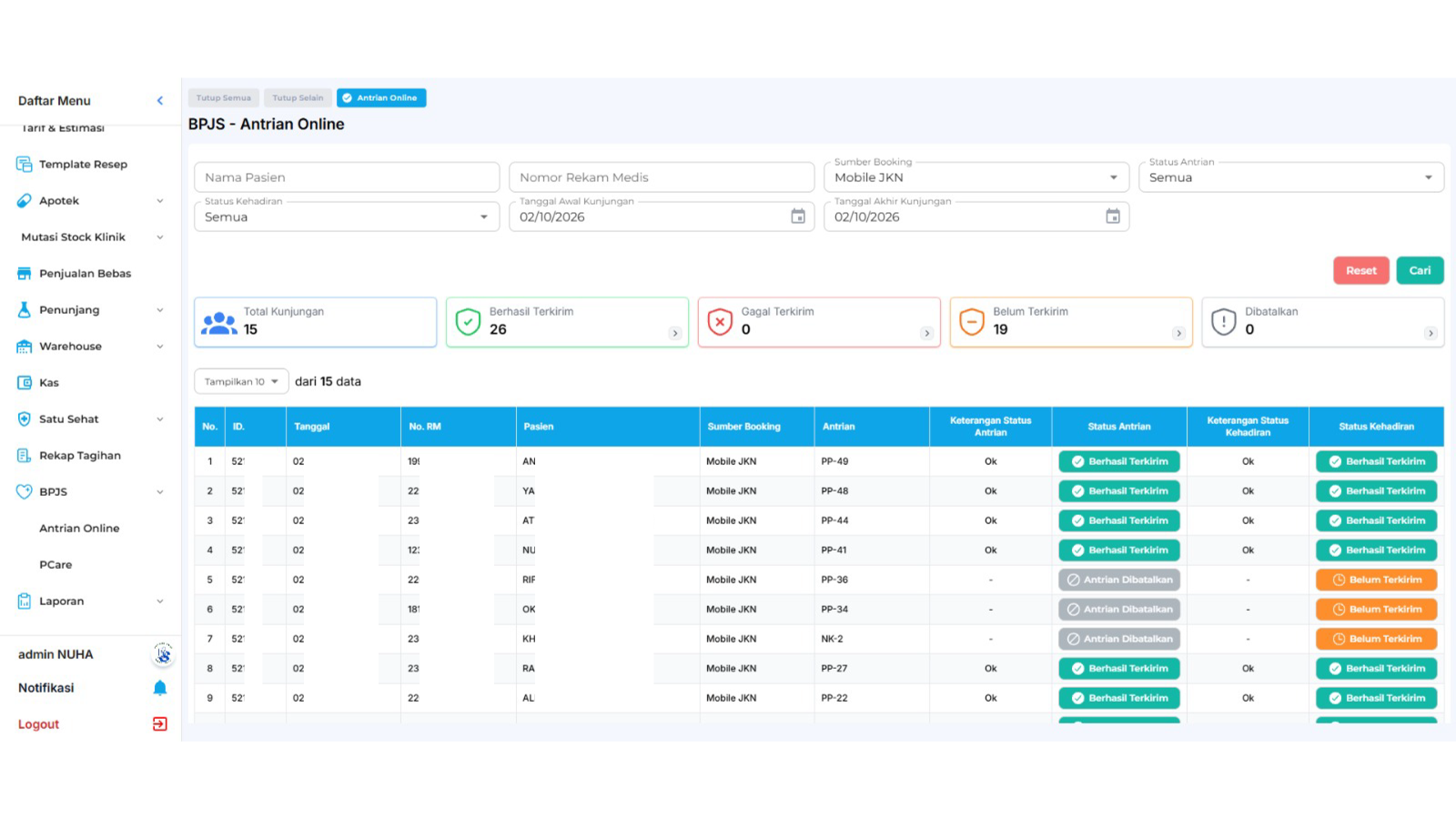Click the Rekap Tagihan icon
The width and height of the screenshot is (1456, 819).
[x=25, y=456]
